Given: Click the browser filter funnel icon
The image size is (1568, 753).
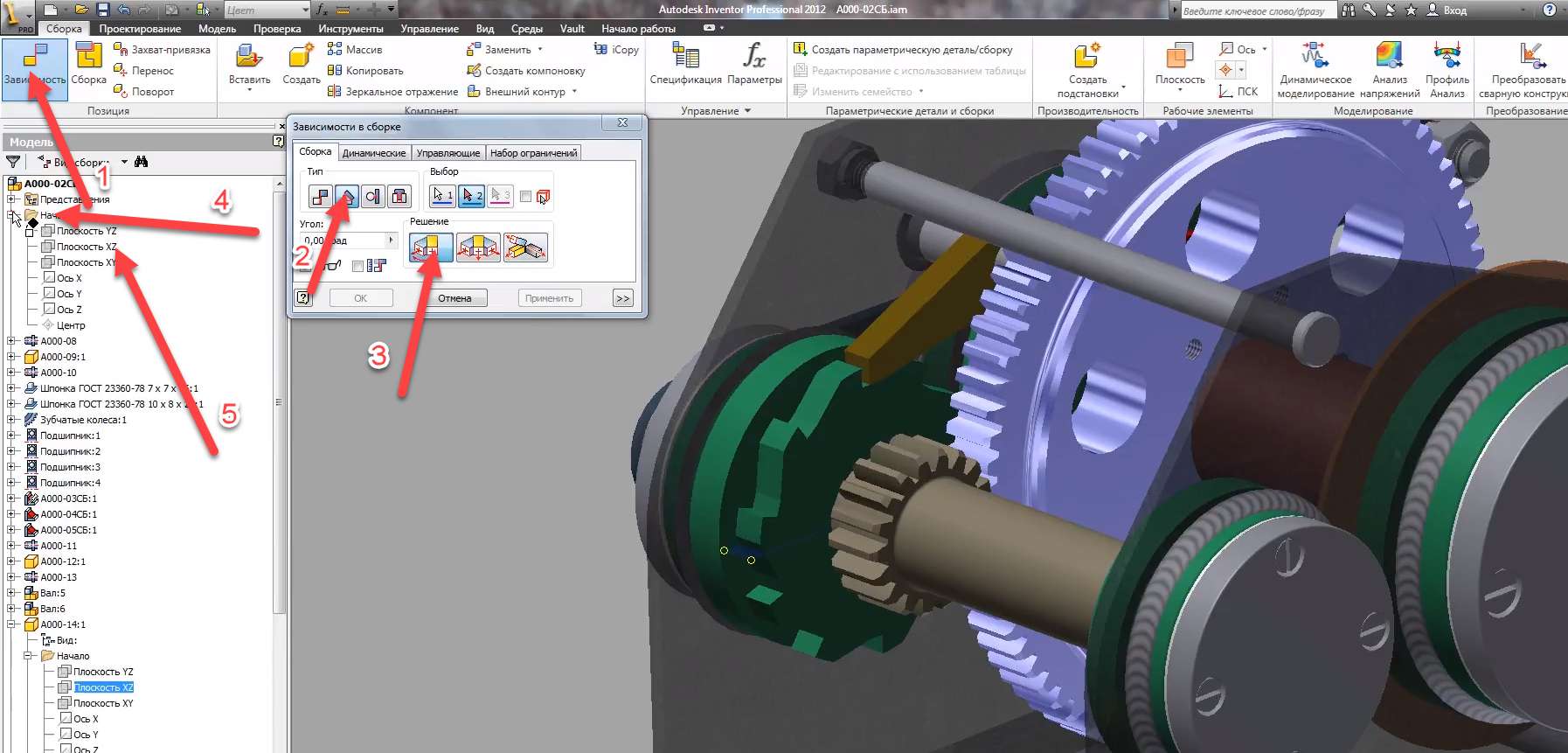Looking at the screenshot, I should click(13, 162).
